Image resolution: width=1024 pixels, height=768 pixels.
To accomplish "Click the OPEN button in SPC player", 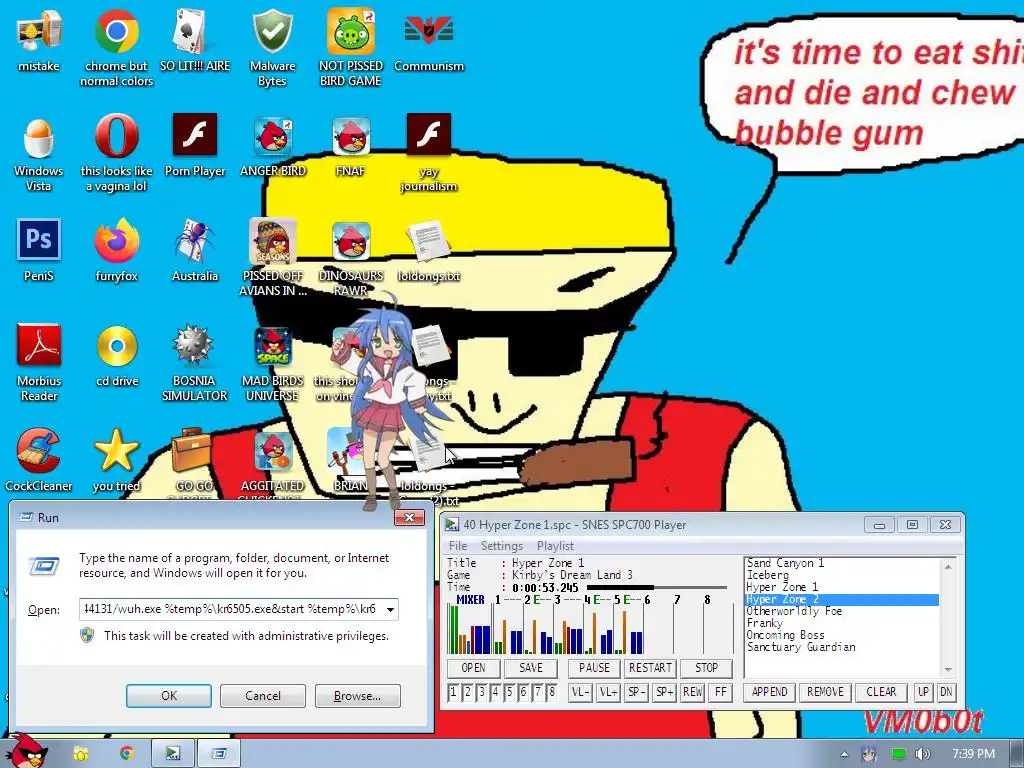I will pyautogui.click(x=473, y=667).
